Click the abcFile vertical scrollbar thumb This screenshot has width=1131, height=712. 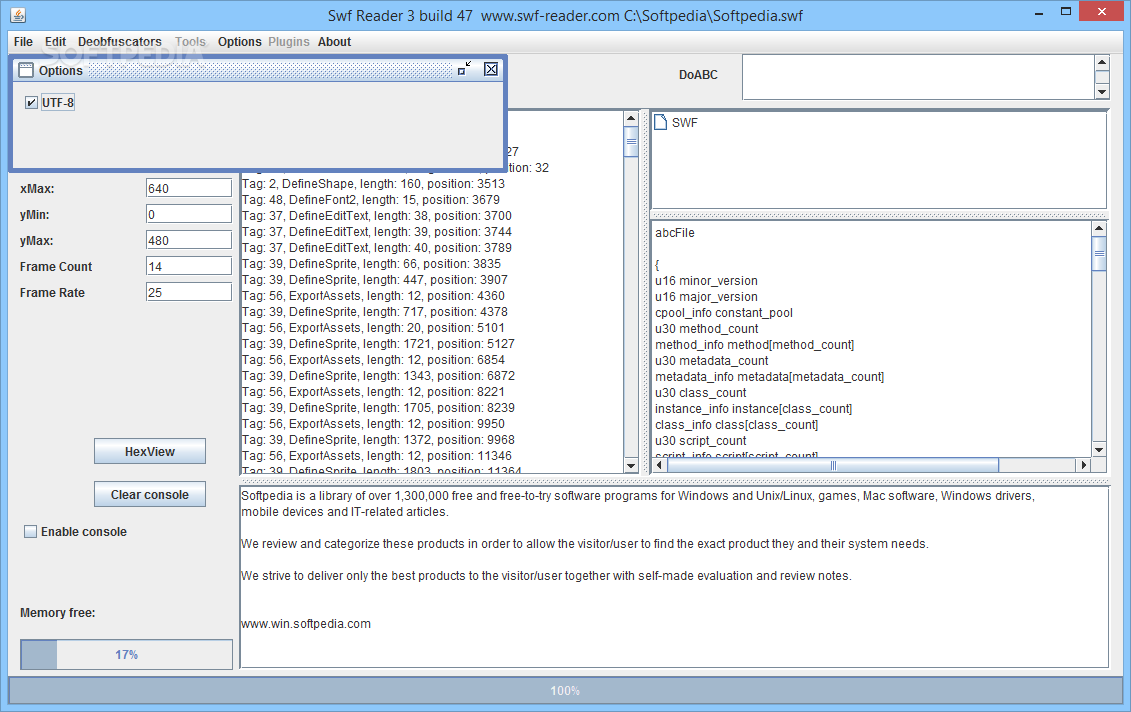pyautogui.click(x=1099, y=254)
